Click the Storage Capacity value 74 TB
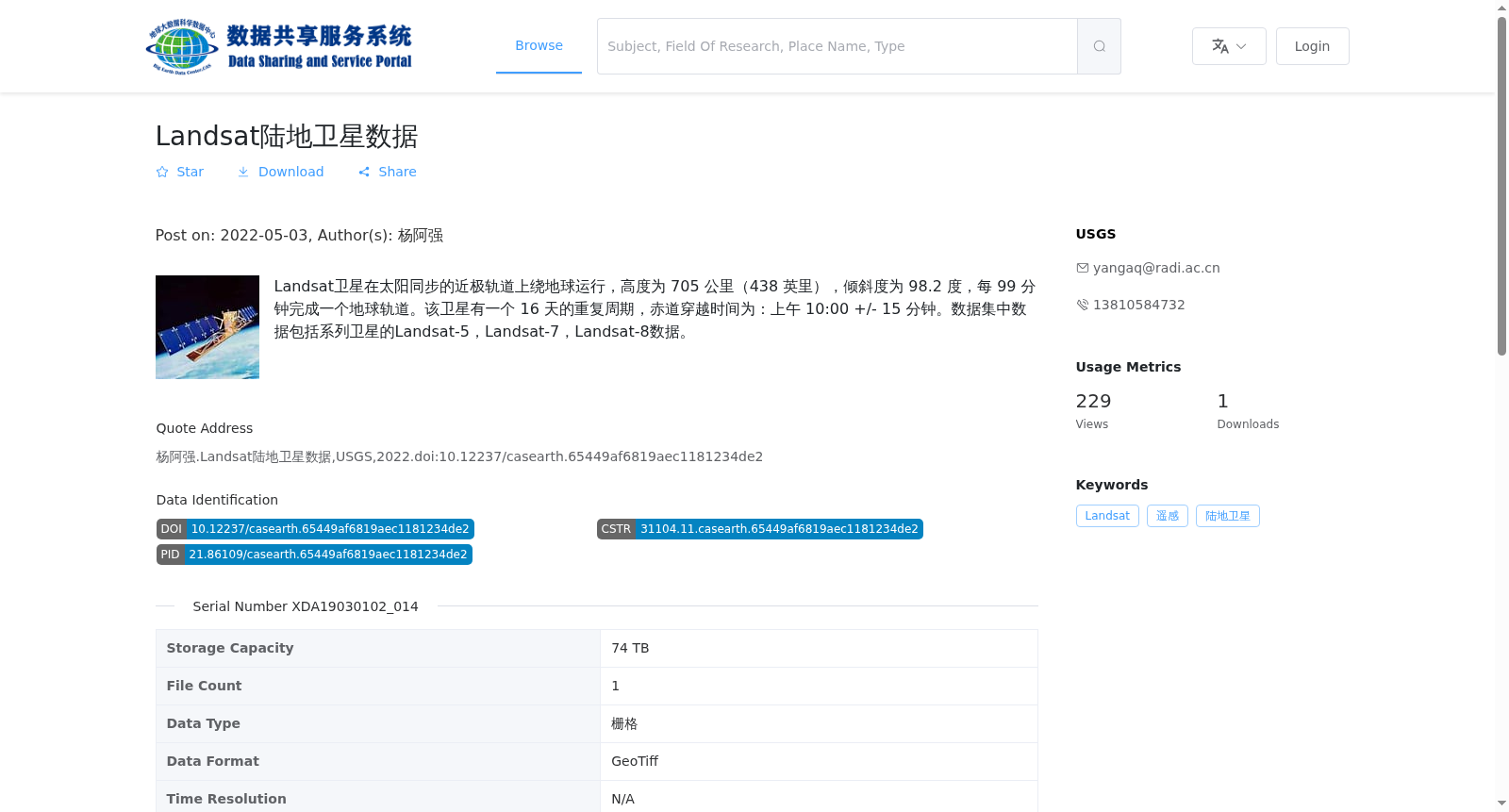This screenshot has height=812, width=1509. point(630,648)
